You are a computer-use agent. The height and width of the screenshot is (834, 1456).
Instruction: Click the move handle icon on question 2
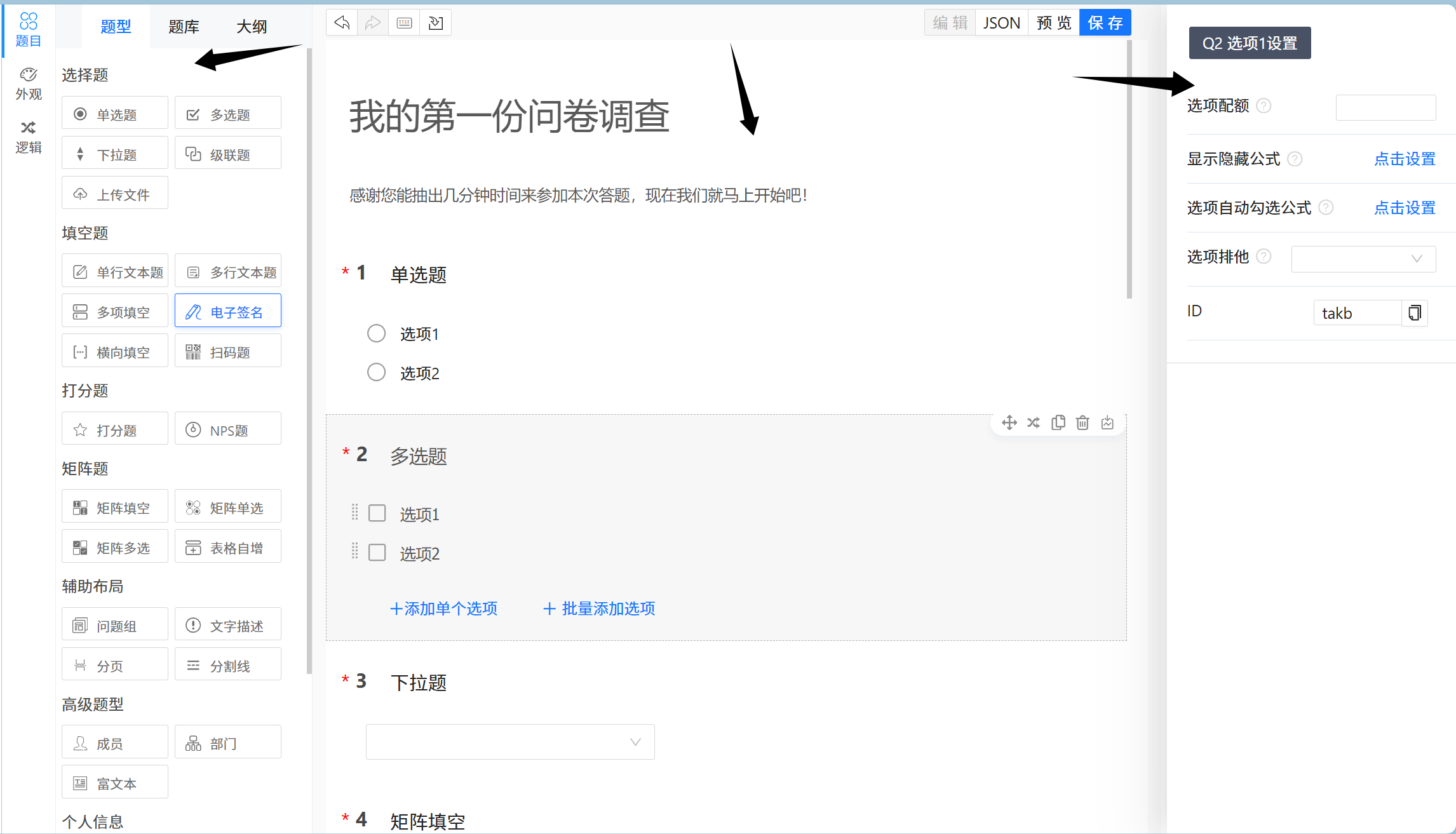[1009, 422]
